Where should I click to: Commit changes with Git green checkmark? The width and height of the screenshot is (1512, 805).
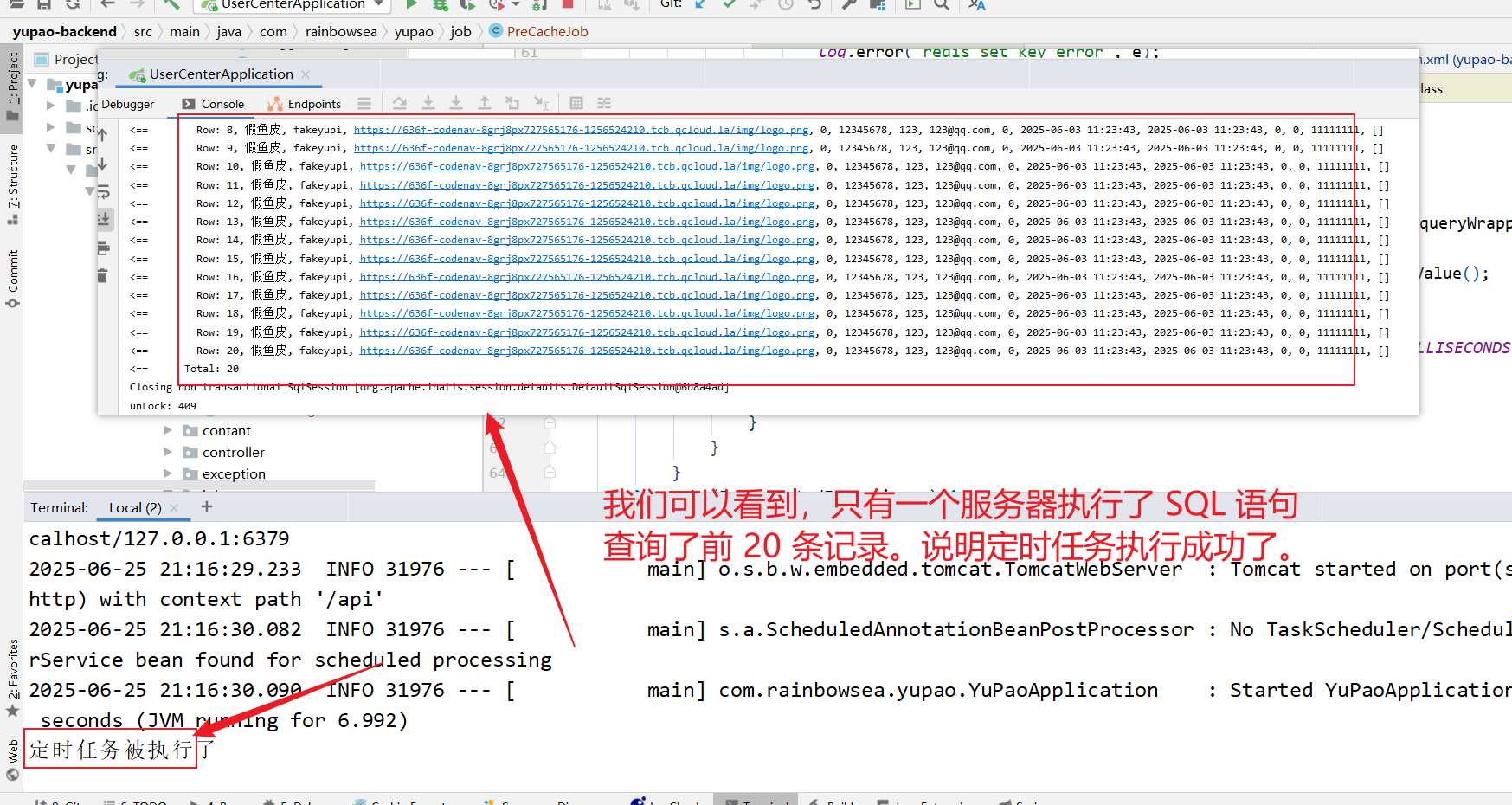(x=729, y=4)
